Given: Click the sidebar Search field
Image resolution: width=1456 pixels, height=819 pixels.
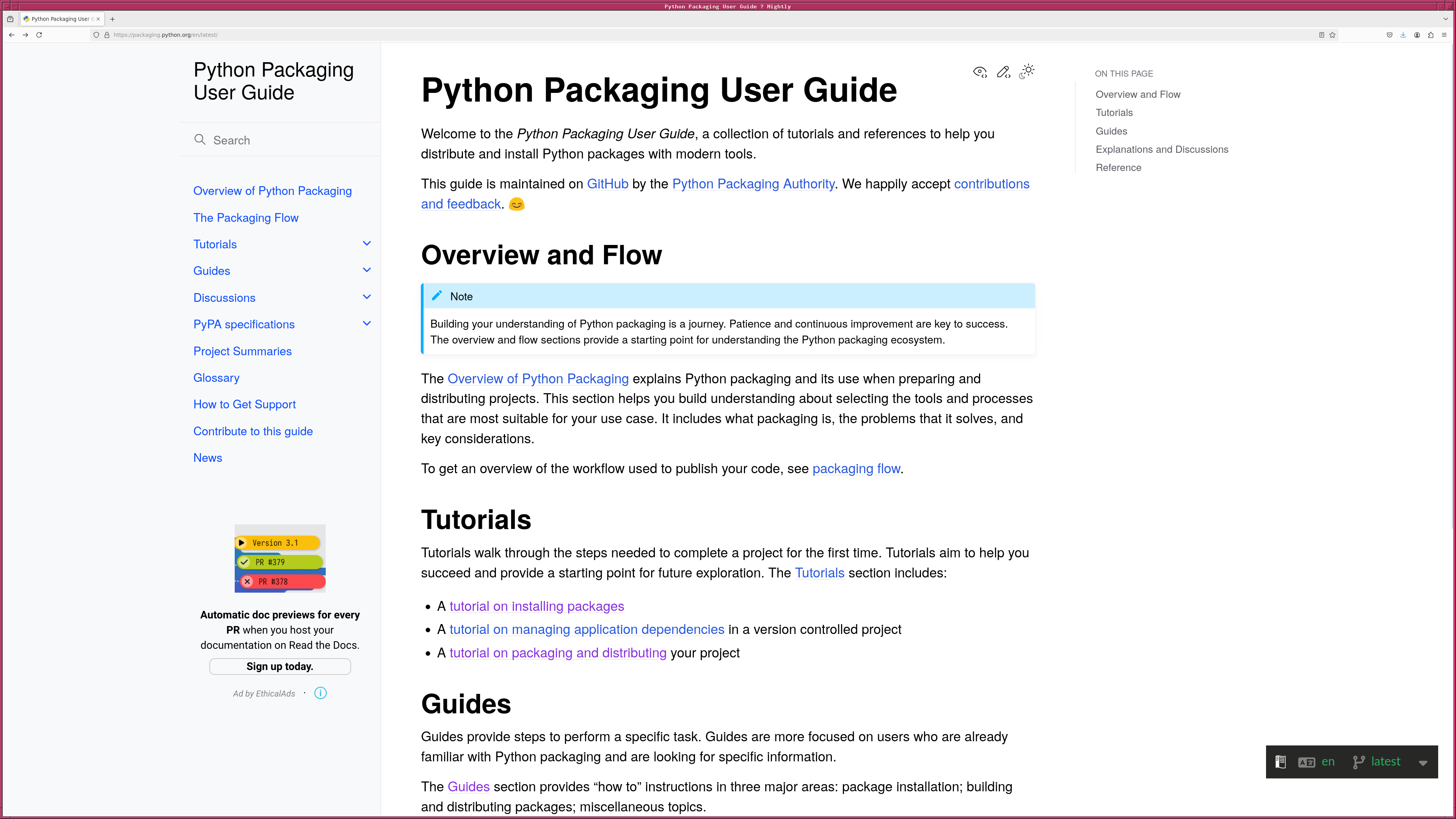Looking at the screenshot, I should click(x=282, y=140).
